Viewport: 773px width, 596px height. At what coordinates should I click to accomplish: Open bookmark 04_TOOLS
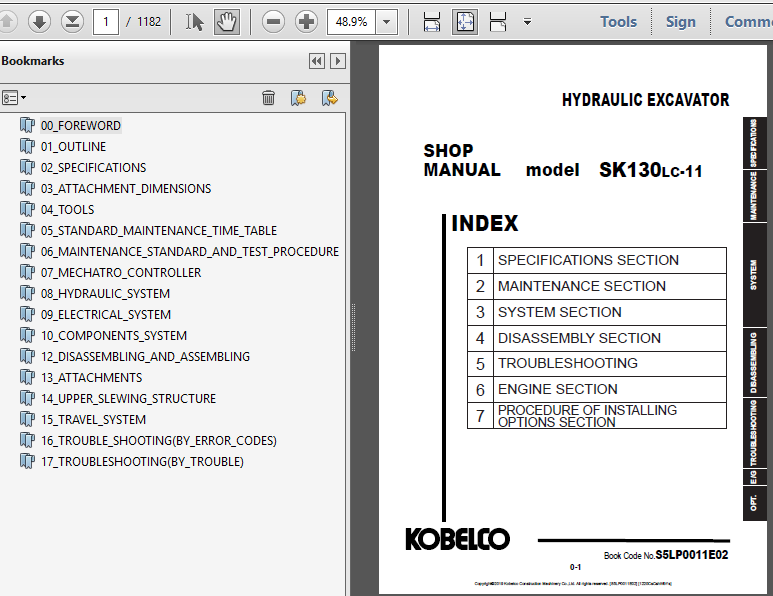pos(68,210)
